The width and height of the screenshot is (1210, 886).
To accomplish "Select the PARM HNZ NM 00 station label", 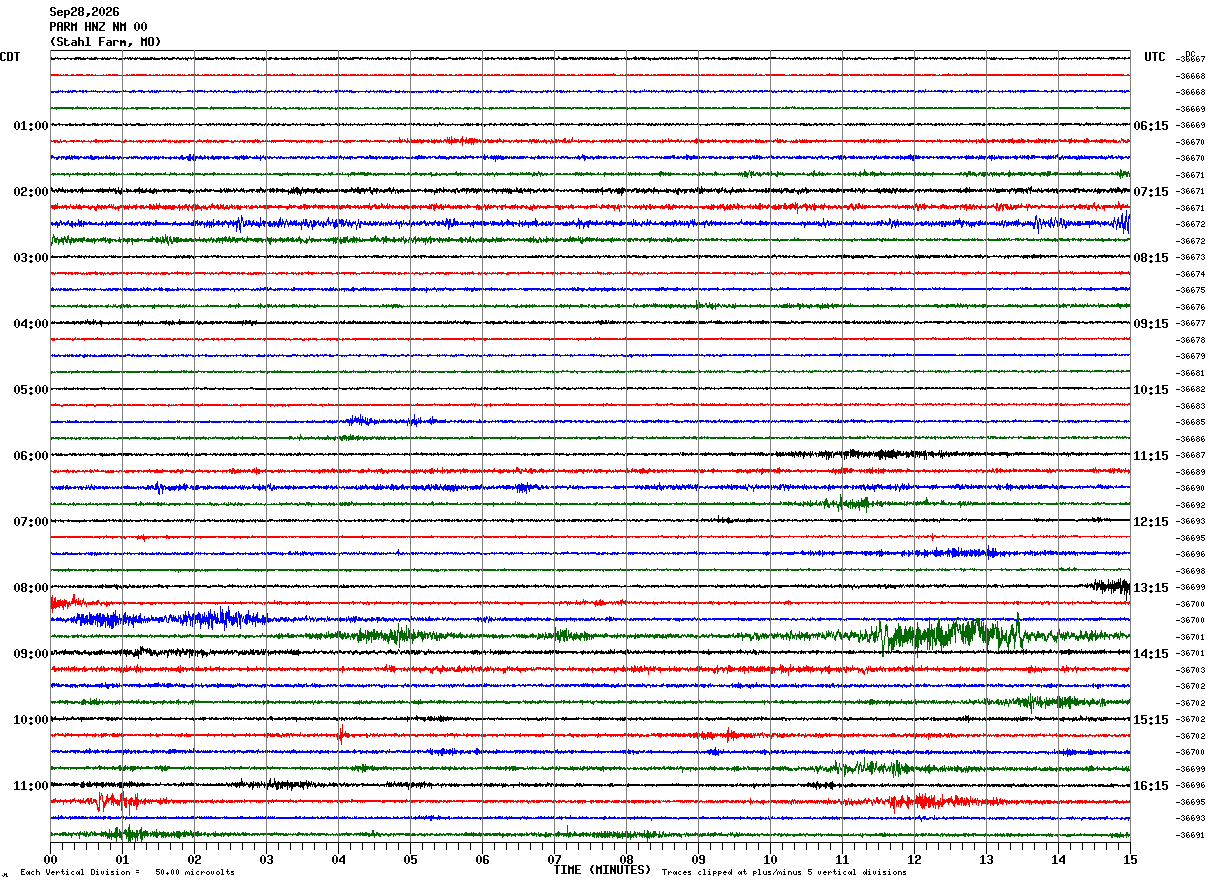I will pos(98,27).
